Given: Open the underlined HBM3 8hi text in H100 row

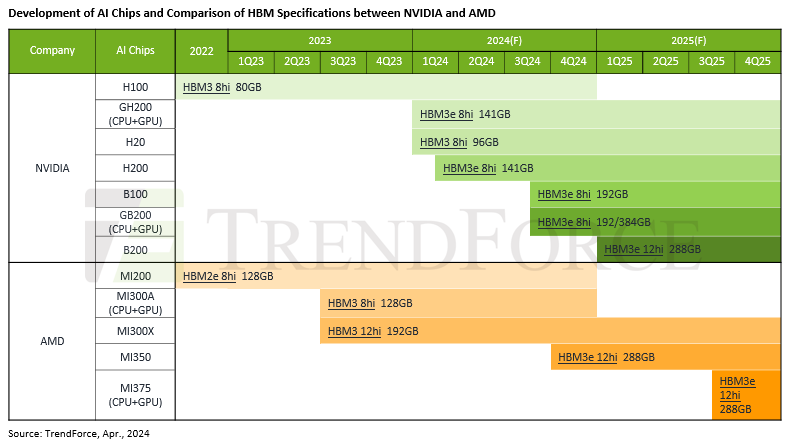Looking at the screenshot, I should click(206, 87).
